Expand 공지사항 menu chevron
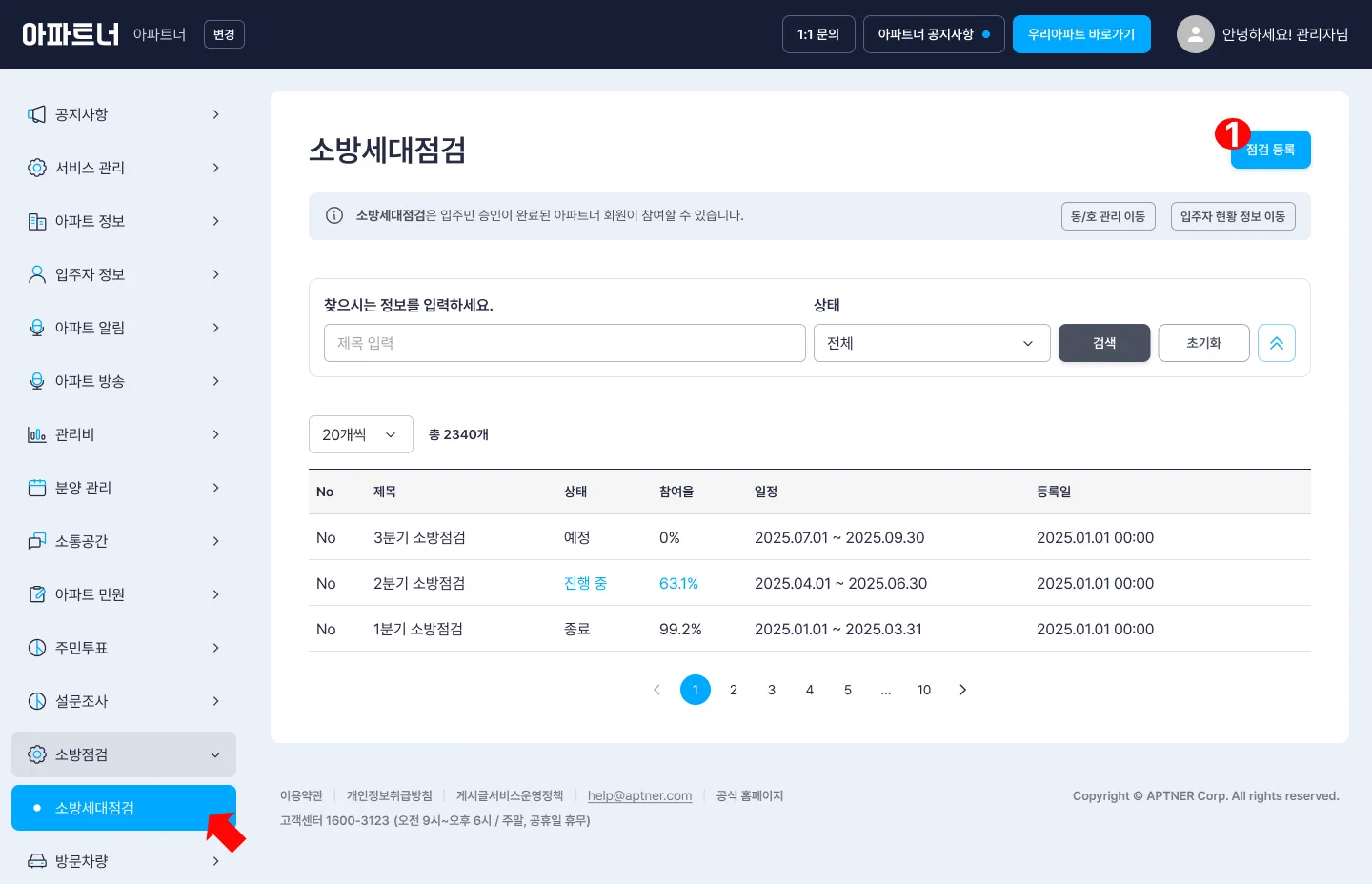Screen dimensions: 1372x884 pos(215,114)
